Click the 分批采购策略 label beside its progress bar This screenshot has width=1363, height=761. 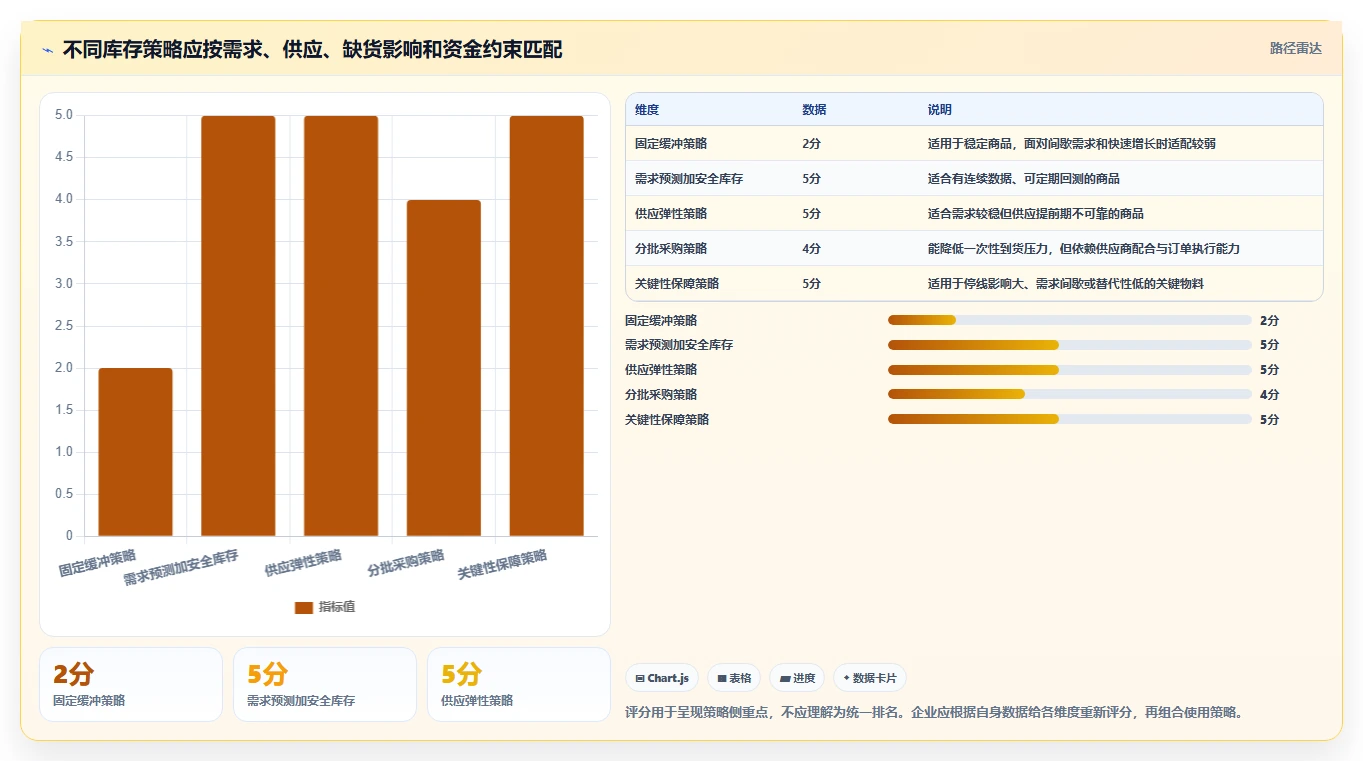(x=661, y=395)
